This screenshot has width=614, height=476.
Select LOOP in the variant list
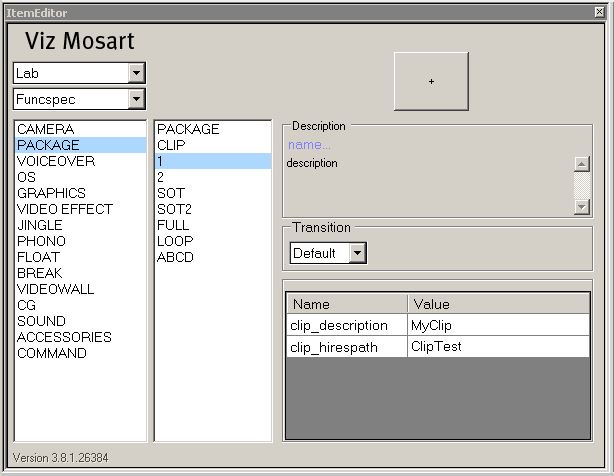point(175,241)
